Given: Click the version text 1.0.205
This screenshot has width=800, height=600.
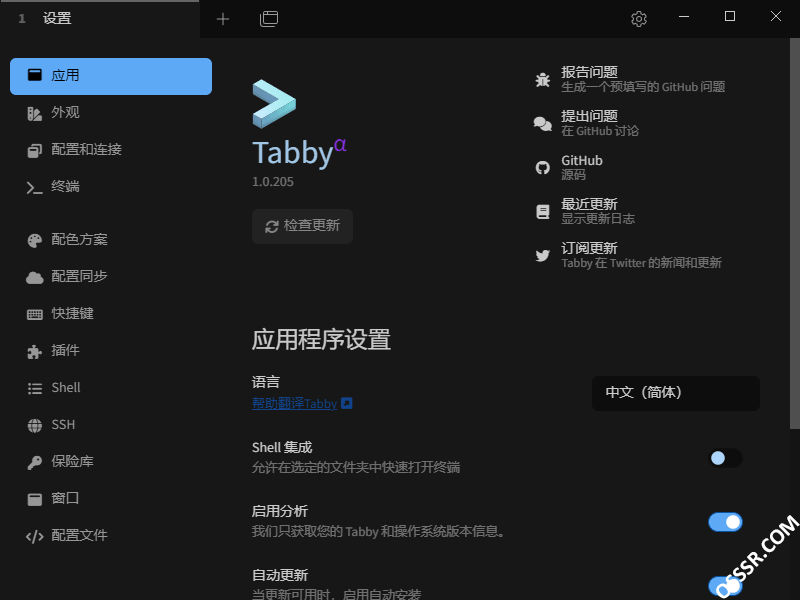Looking at the screenshot, I should 273,182.
